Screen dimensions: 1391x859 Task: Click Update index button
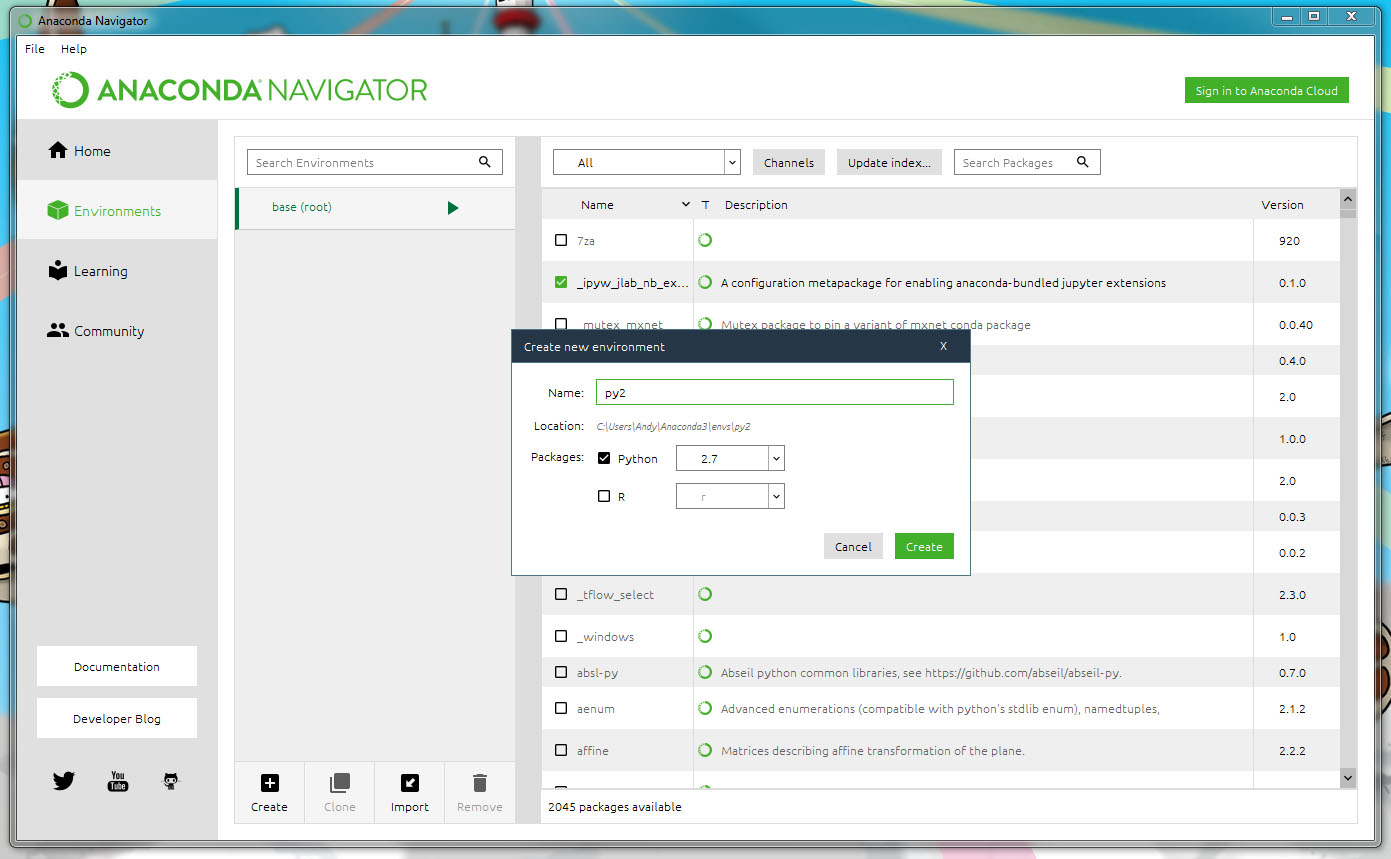889,162
